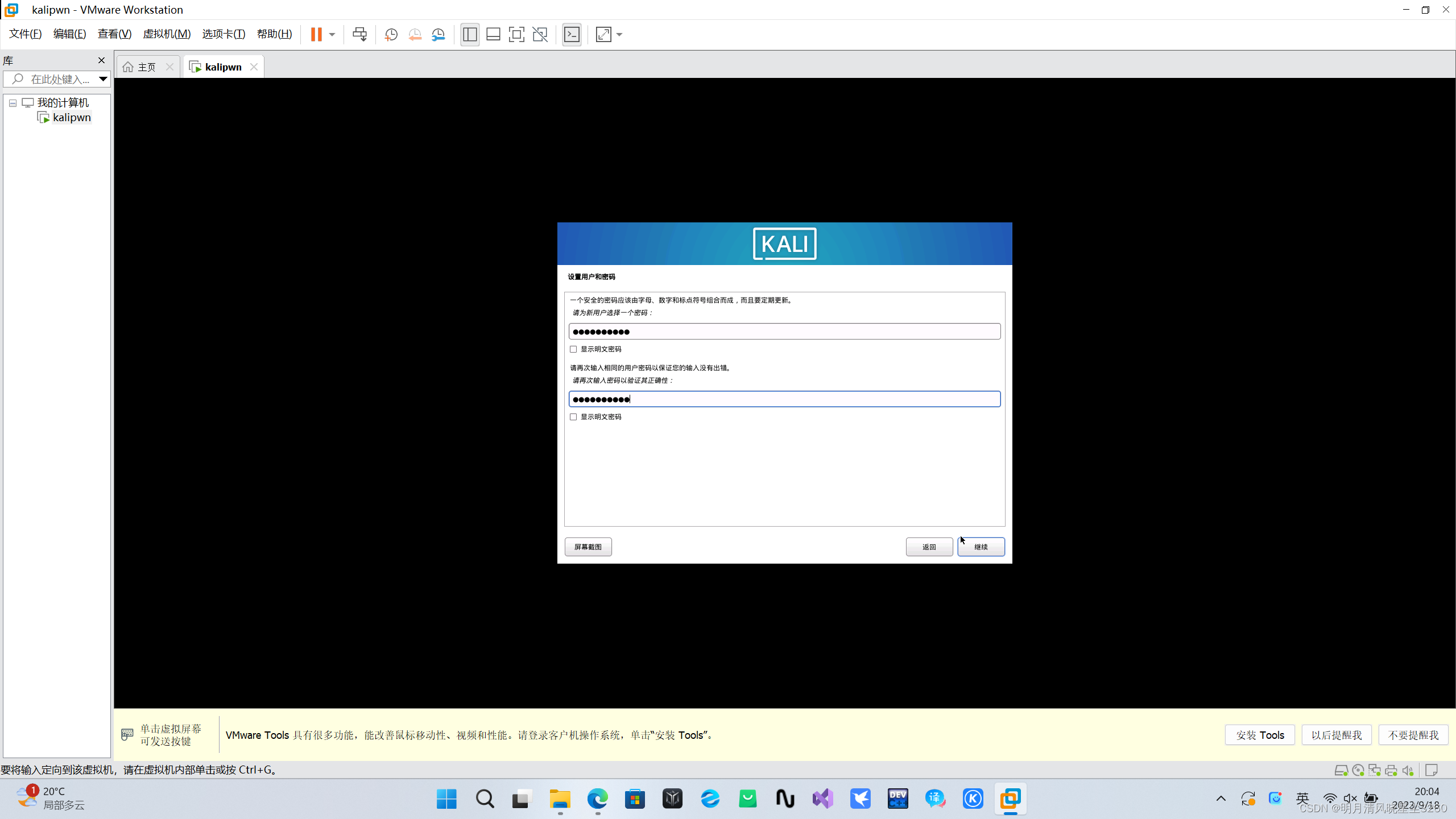Open the console view icon
Image resolution: width=1456 pixels, height=819 pixels.
click(x=572, y=35)
